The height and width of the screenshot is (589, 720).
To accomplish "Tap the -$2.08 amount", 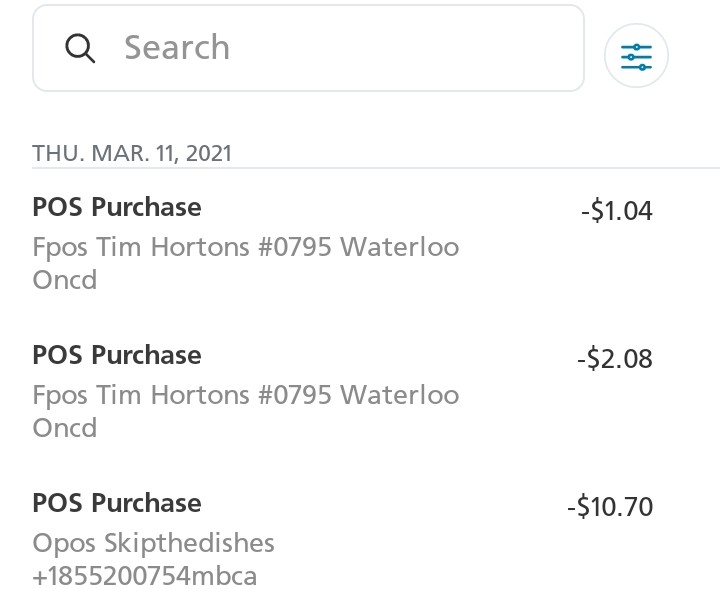I will coord(614,359).
